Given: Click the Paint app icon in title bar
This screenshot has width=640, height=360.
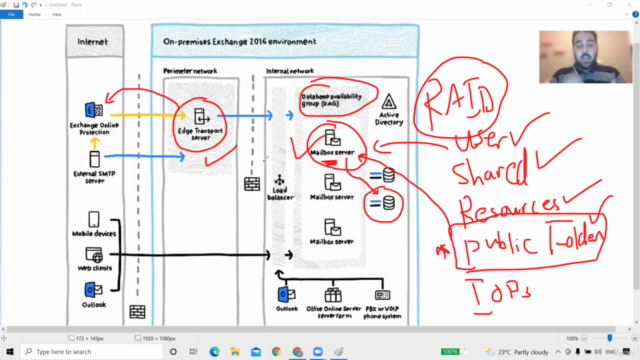Looking at the screenshot, I should point(4,5).
